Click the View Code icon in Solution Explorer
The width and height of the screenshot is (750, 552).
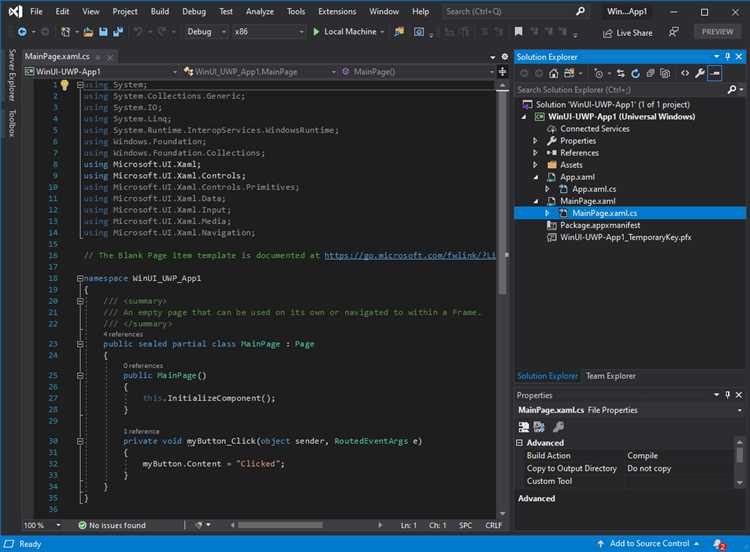tap(685, 73)
